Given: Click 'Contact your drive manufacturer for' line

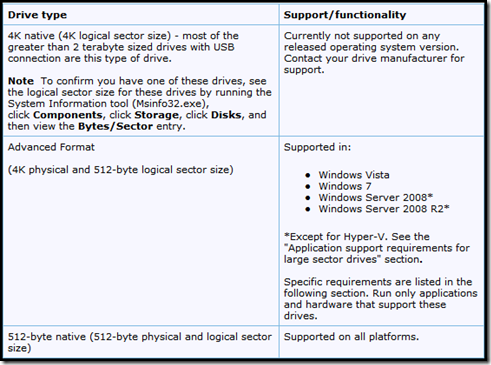Looking at the screenshot, I should [374, 58].
